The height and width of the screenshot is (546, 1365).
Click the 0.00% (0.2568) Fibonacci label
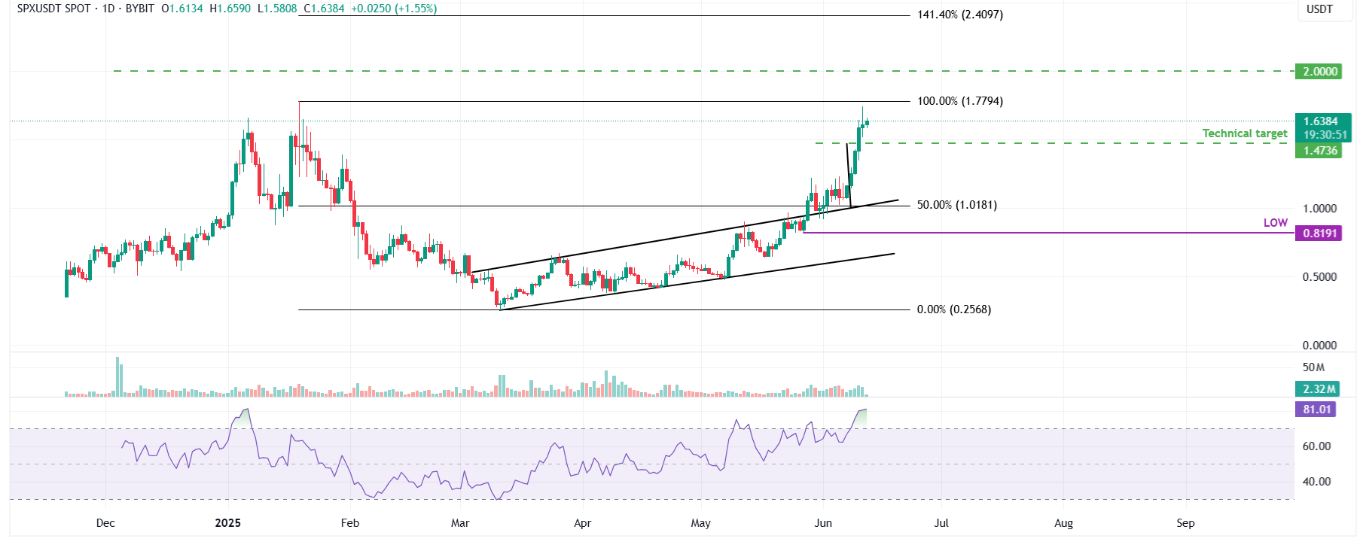click(953, 310)
